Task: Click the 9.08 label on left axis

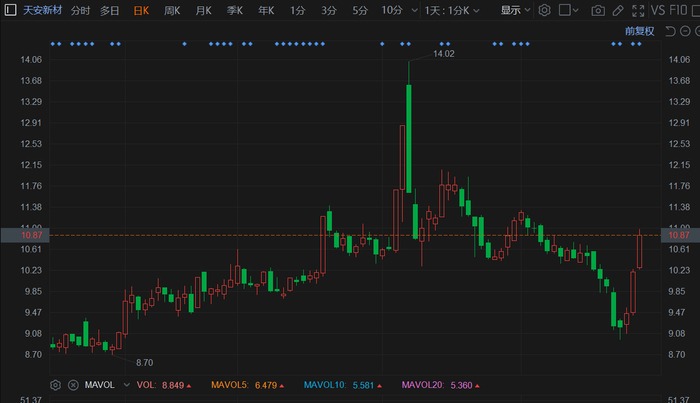Action: (x=33, y=333)
